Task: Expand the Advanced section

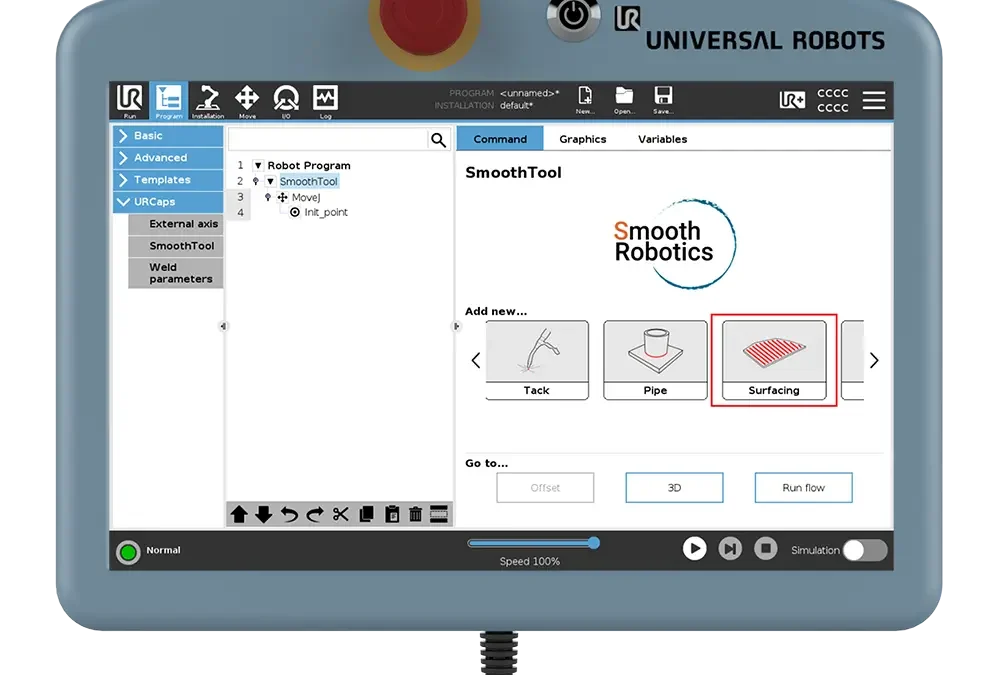Action: pos(168,158)
